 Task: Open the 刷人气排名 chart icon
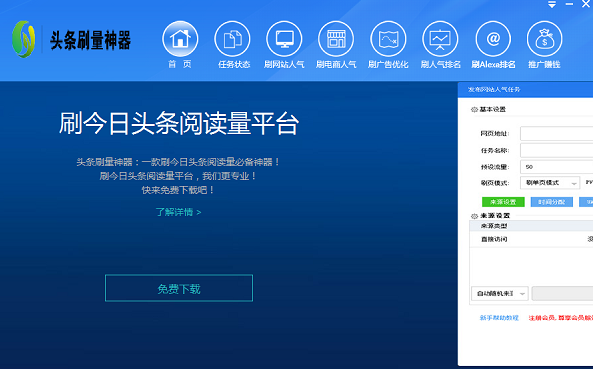(x=440, y=39)
